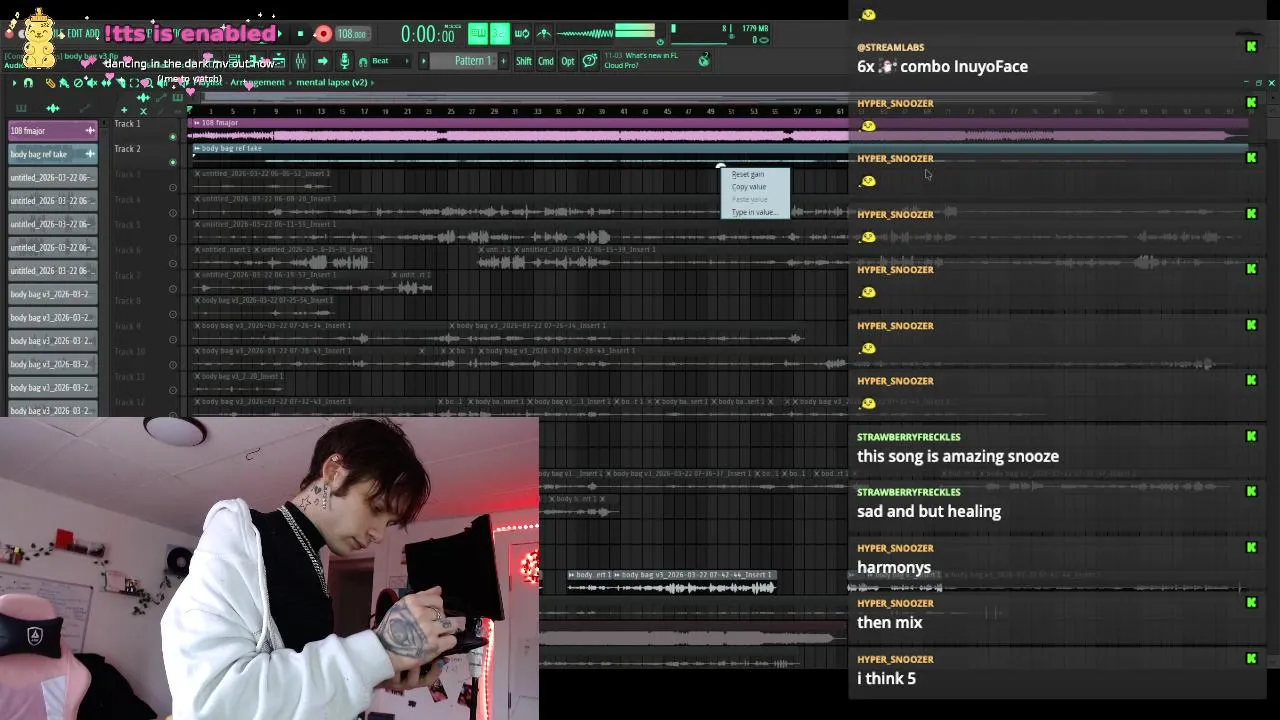Viewport: 1280px width, 720px height.
Task: Click the 'sad and but healing' chat message
Action: click(929, 511)
